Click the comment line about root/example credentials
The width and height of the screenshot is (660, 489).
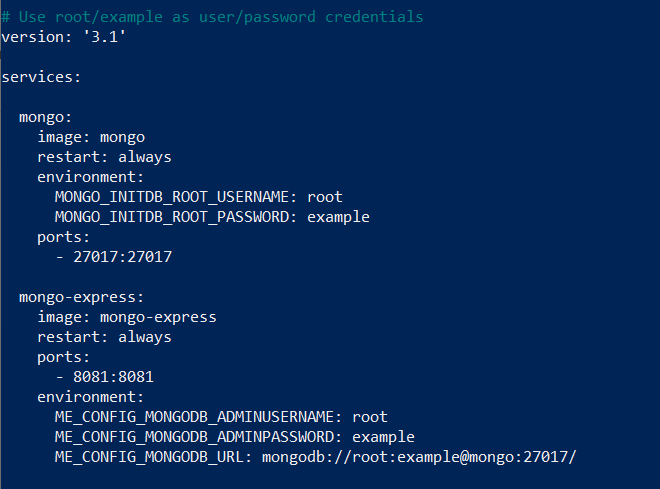(212, 17)
